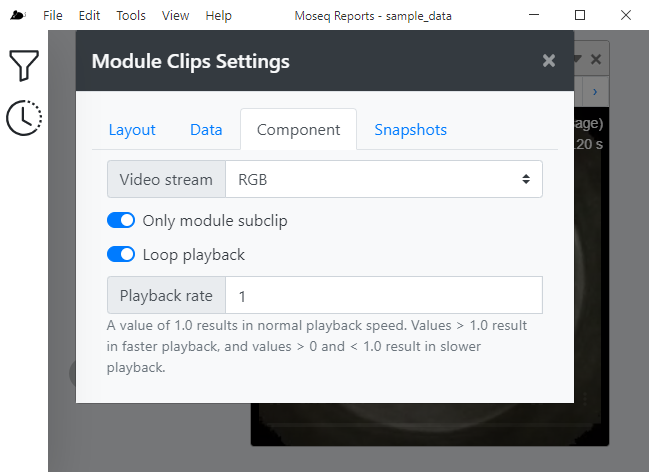Disable the Loop playback switch
Viewport: 649px width, 472px height.
coord(121,254)
